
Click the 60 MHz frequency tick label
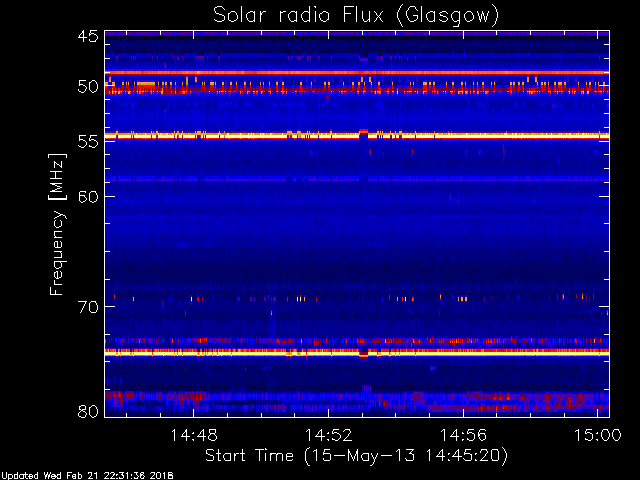[x=88, y=197]
